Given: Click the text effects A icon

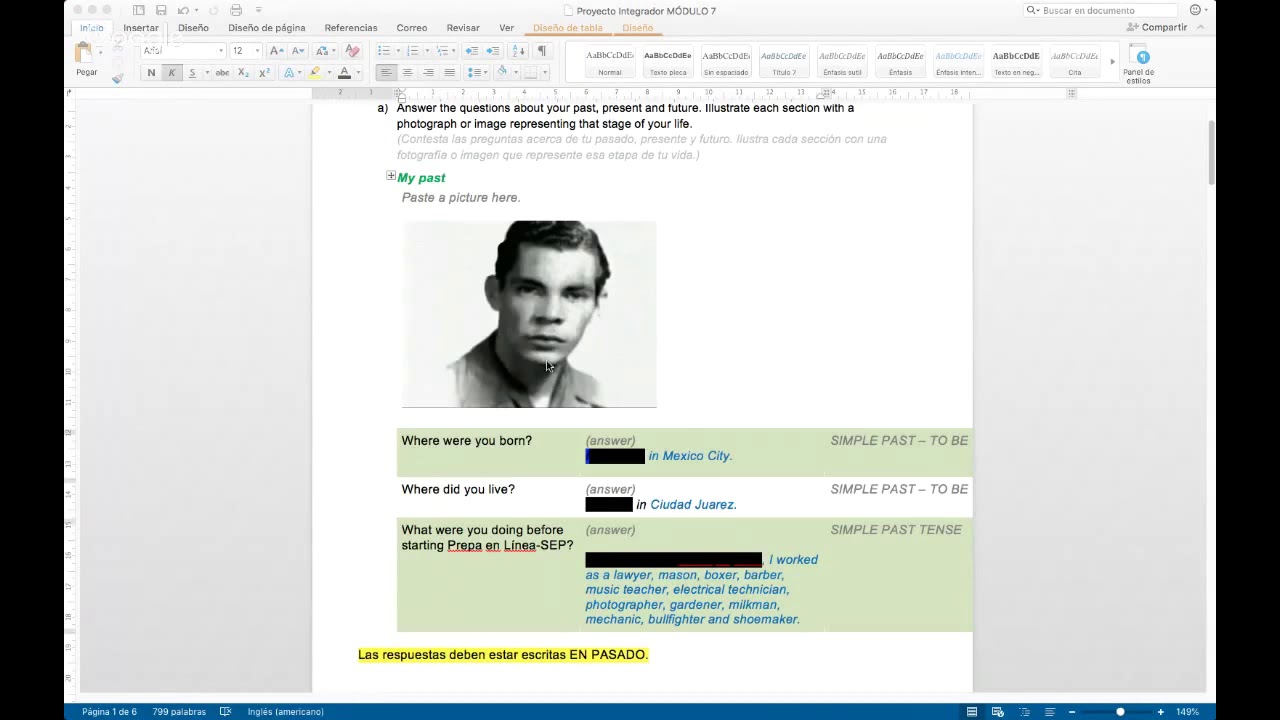Looking at the screenshot, I should pos(289,73).
